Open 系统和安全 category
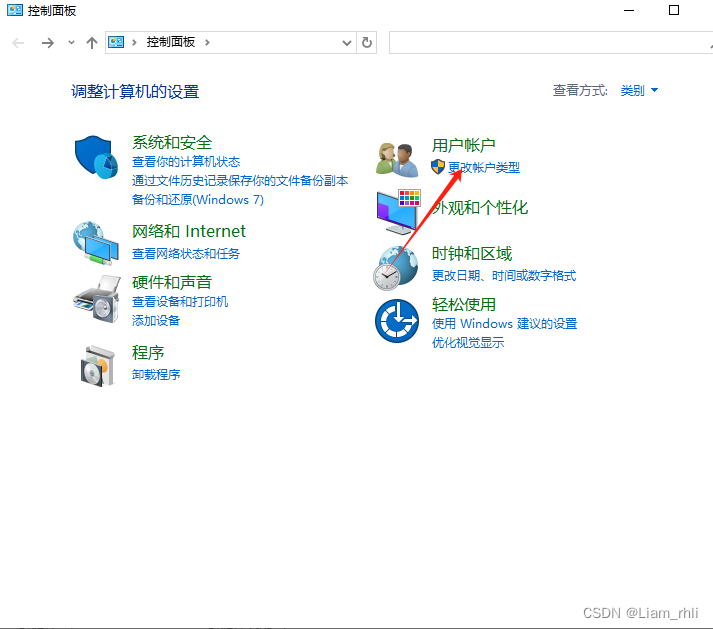Viewport: 713px width, 629px height. (172, 142)
